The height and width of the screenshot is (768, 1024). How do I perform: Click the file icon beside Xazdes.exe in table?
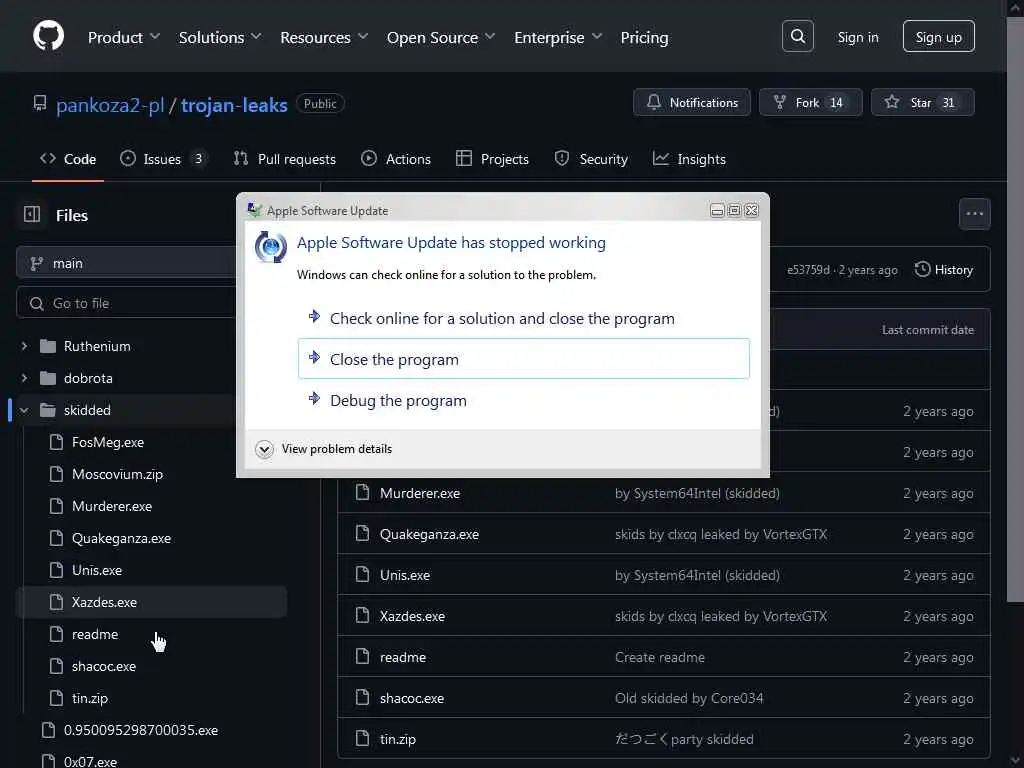[362, 615]
